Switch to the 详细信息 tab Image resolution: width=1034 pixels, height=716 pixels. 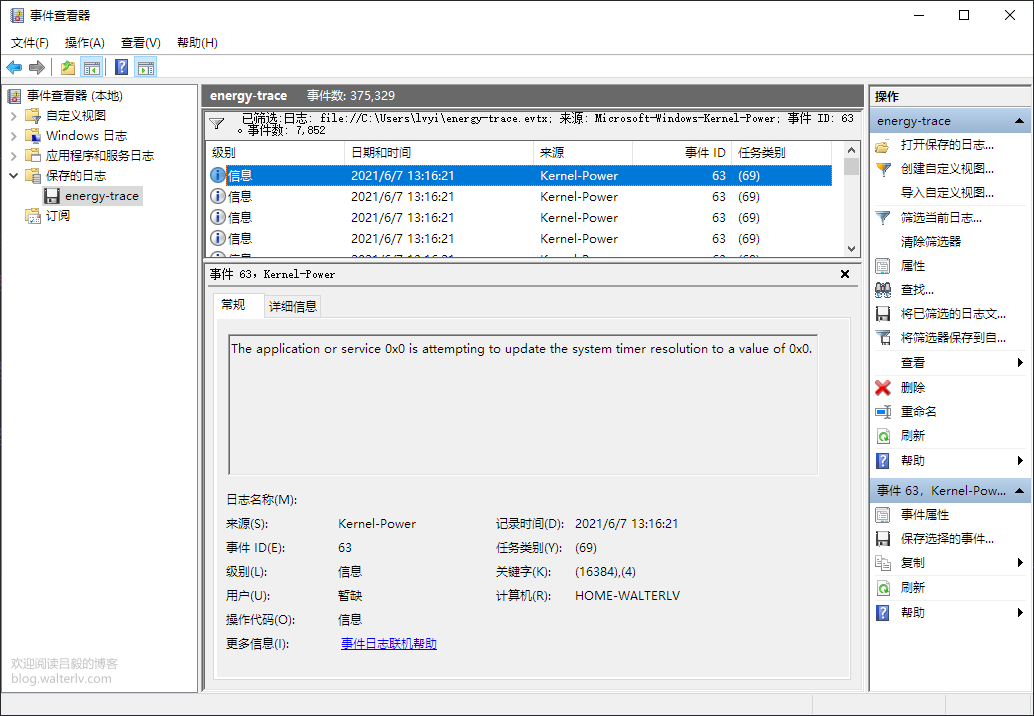(x=293, y=306)
